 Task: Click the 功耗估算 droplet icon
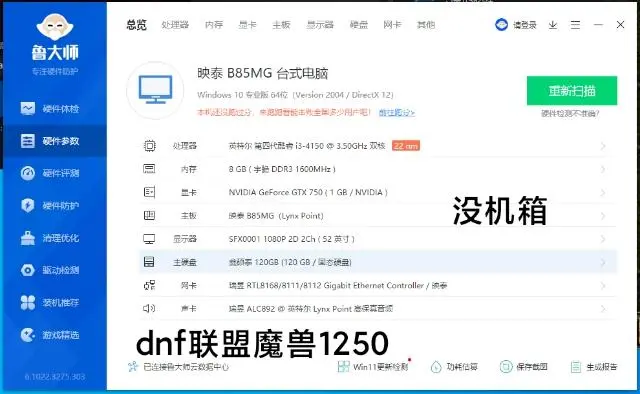click(x=436, y=367)
